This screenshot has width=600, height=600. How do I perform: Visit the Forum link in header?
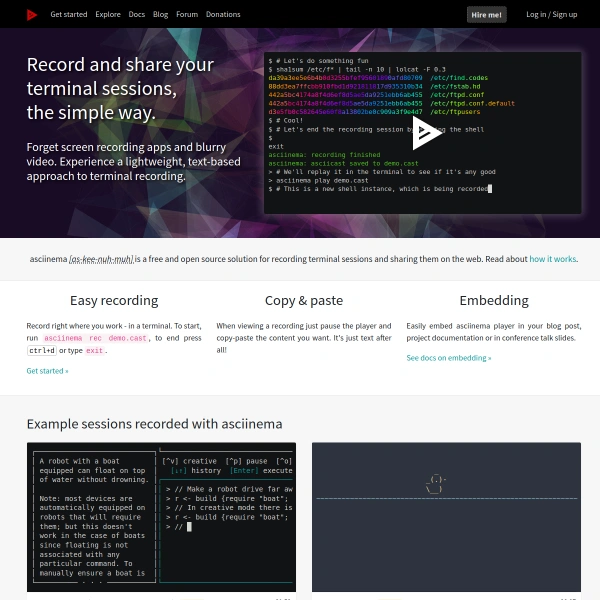pyautogui.click(x=187, y=15)
